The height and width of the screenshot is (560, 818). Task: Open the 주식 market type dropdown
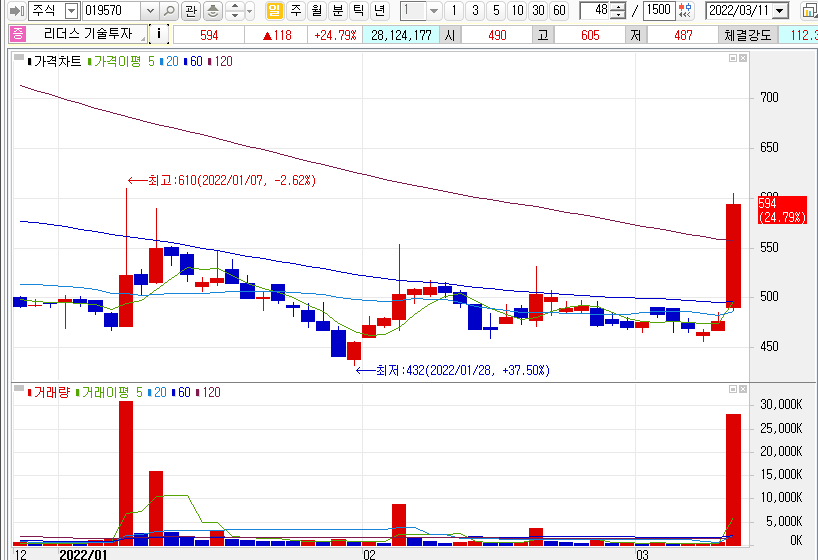pyautogui.click(x=72, y=10)
